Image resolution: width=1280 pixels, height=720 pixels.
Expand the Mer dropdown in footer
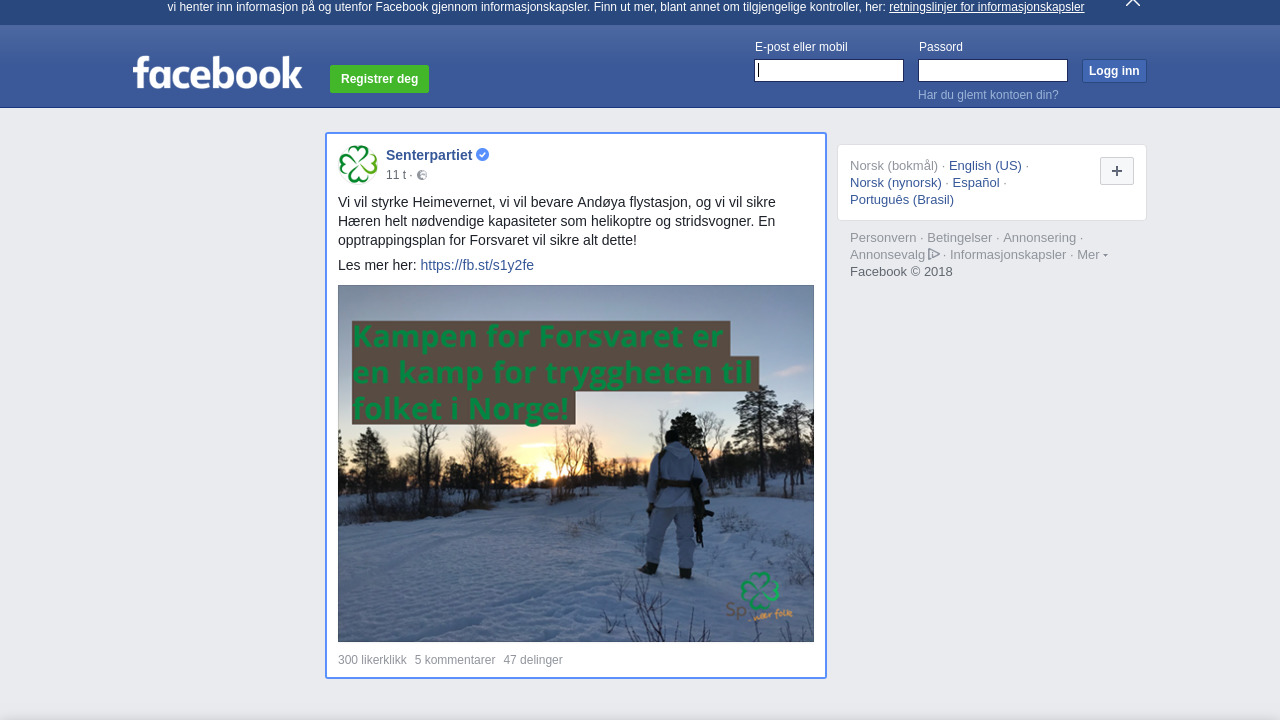tap(1092, 255)
